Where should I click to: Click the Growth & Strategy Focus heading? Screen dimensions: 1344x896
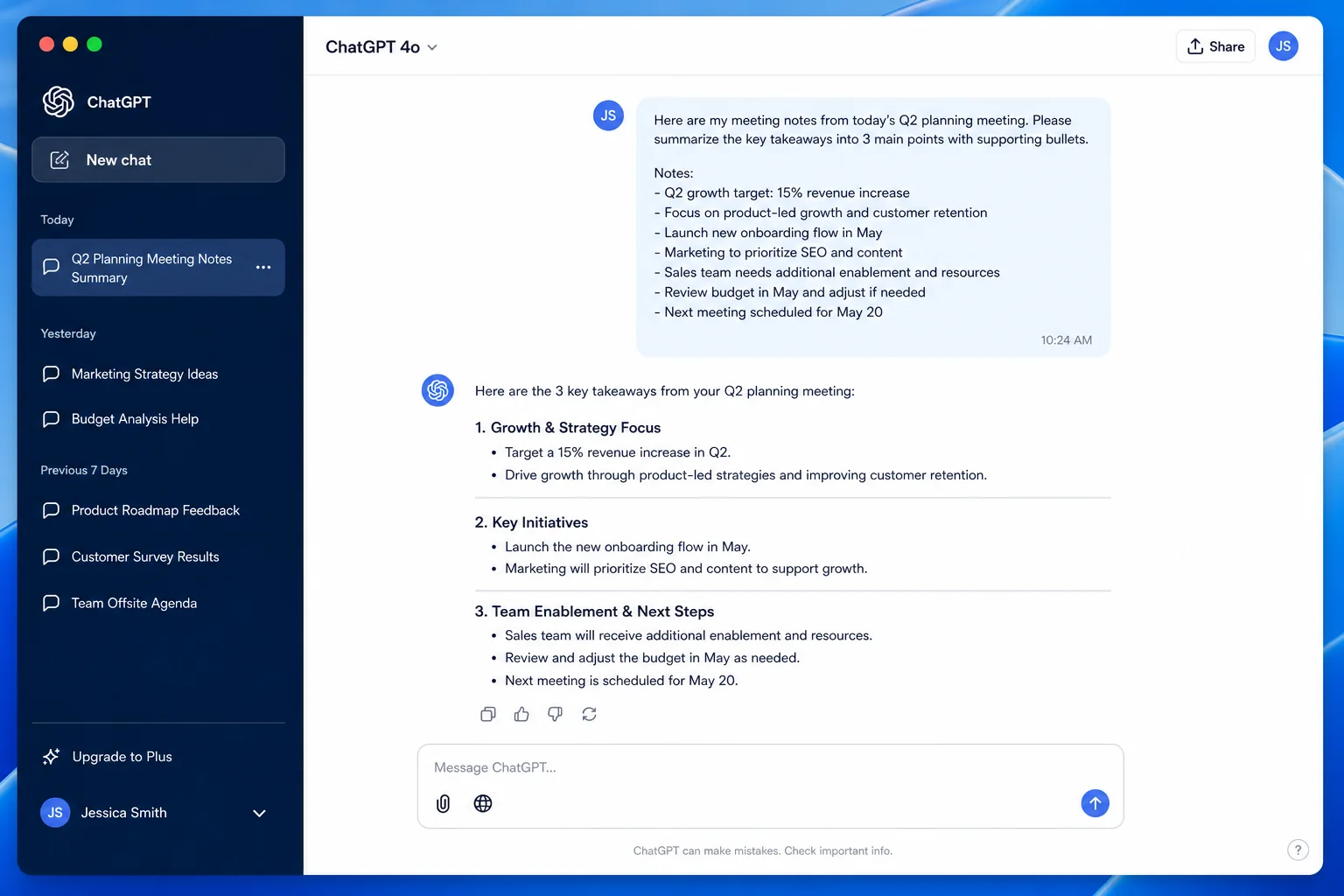click(568, 428)
